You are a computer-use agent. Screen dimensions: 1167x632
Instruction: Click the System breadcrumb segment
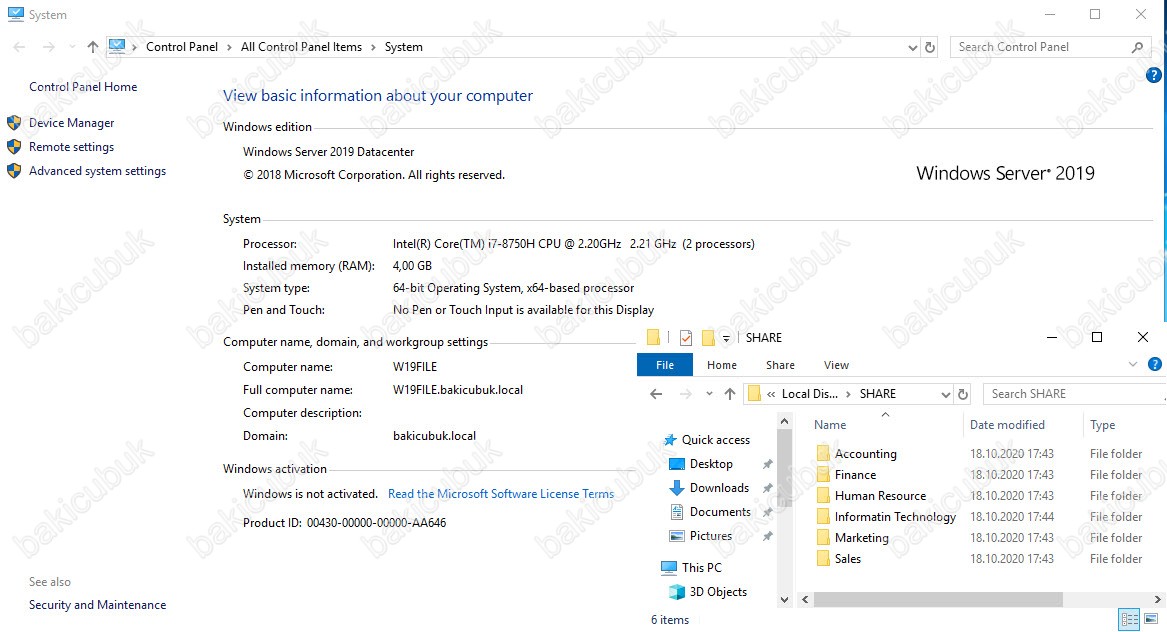[x=403, y=47]
